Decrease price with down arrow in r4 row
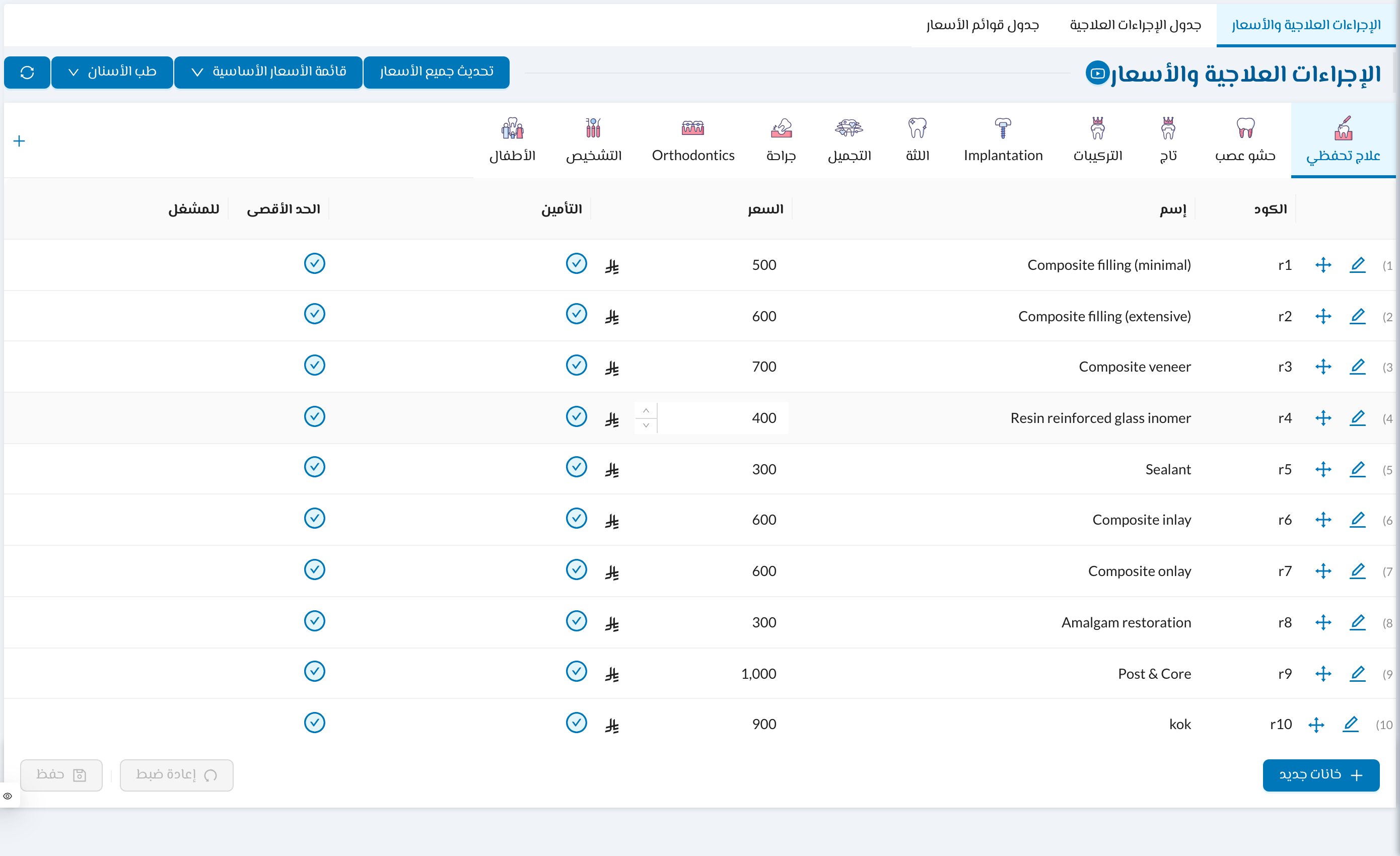The height and width of the screenshot is (856, 1400). click(x=646, y=425)
